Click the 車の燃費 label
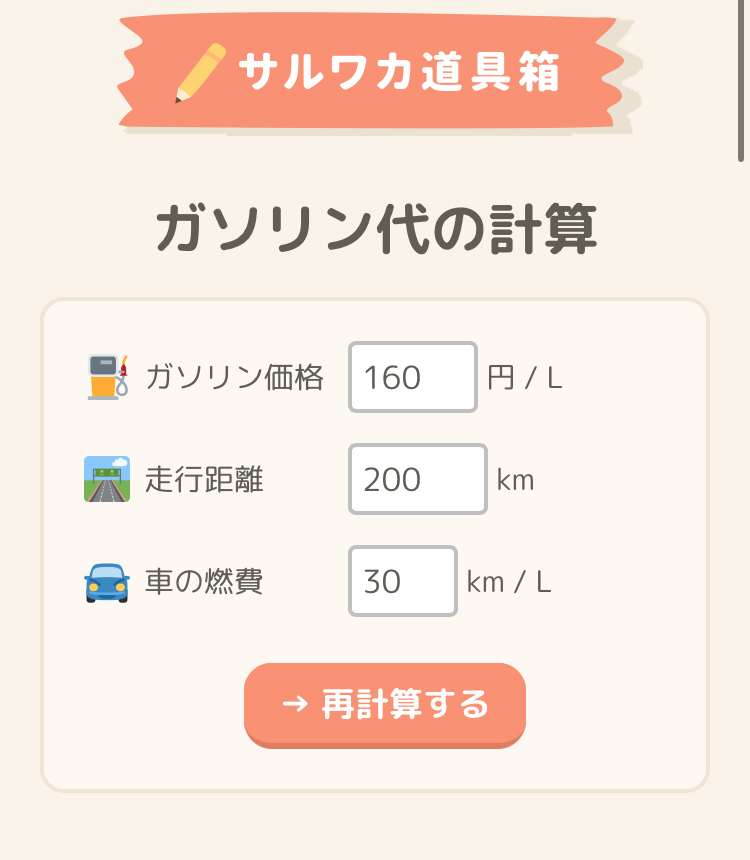The width and height of the screenshot is (750, 860). pyautogui.click(x=204, y=582)
